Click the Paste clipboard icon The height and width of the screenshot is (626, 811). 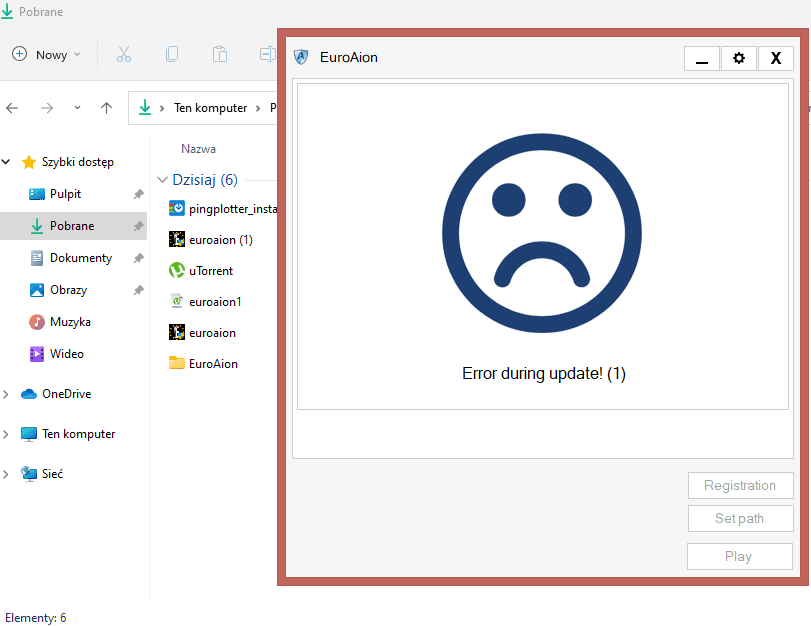220,54
